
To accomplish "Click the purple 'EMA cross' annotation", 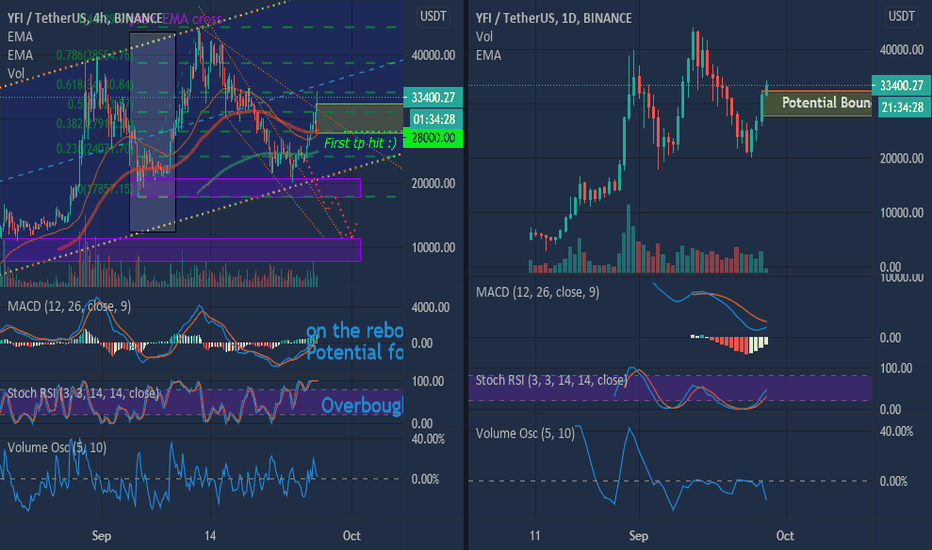I will [191, 19].
